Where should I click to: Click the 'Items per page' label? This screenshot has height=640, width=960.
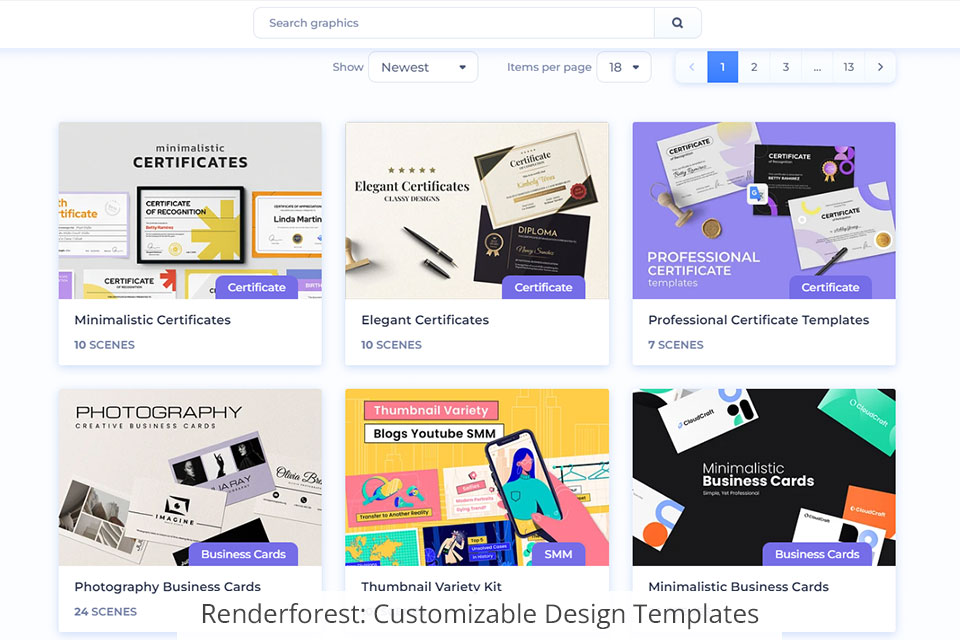click(549, 67)
